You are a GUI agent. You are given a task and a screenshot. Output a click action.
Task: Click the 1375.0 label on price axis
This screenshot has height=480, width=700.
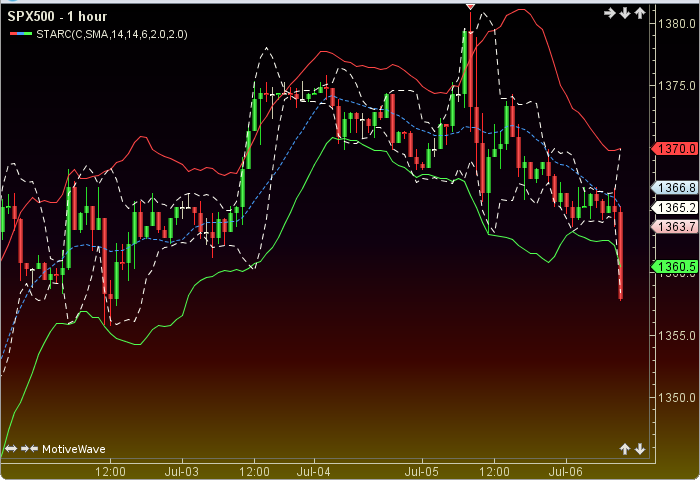677,85
